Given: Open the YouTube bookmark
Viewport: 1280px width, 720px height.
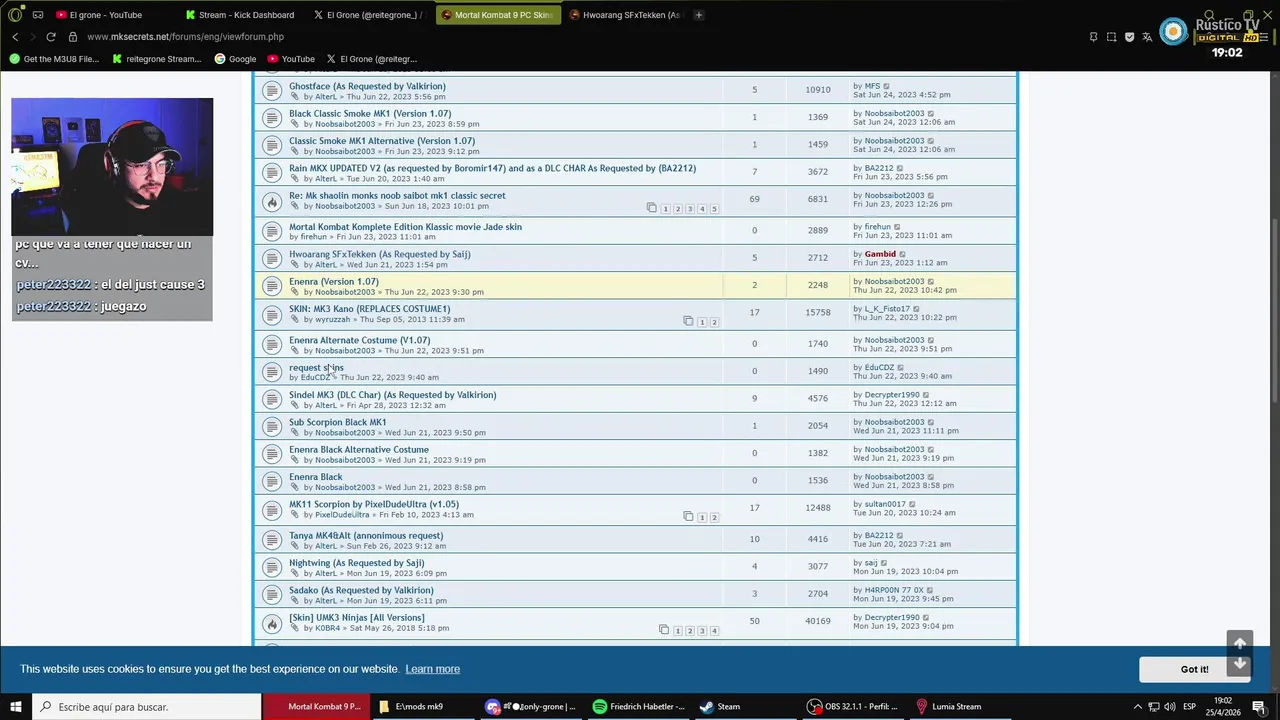Looking at the screenshot, I should pos(290,59).
